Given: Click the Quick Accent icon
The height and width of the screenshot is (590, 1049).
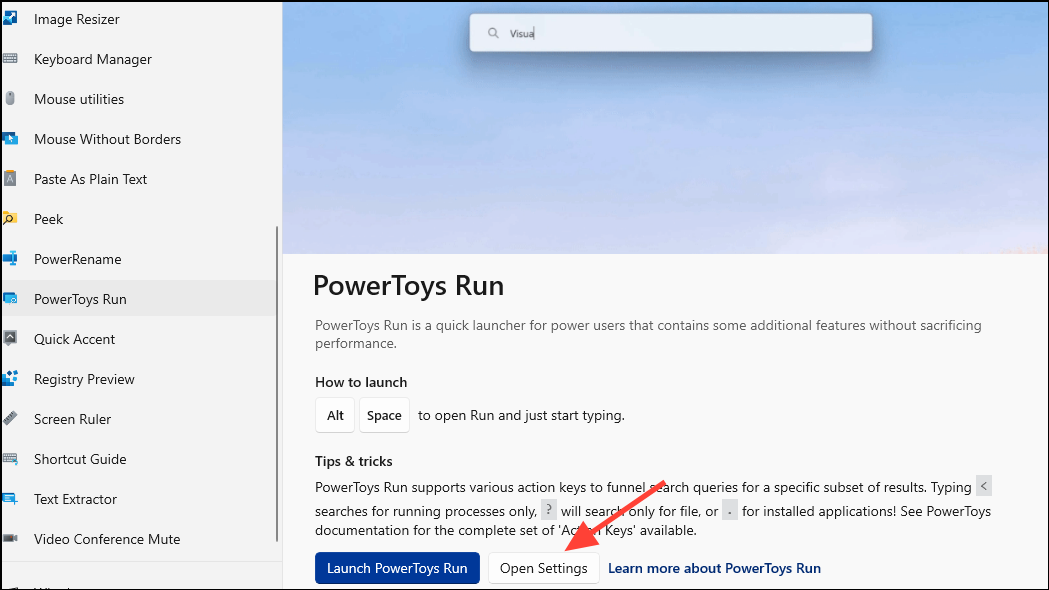Looking at the screenshot, I should click(x=10, y=338).
